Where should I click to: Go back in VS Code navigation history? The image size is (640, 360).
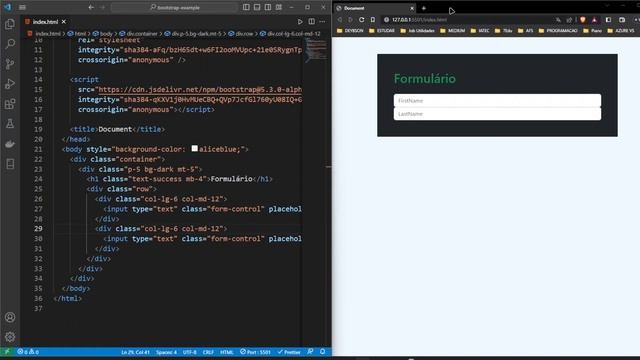coord(91,7)
